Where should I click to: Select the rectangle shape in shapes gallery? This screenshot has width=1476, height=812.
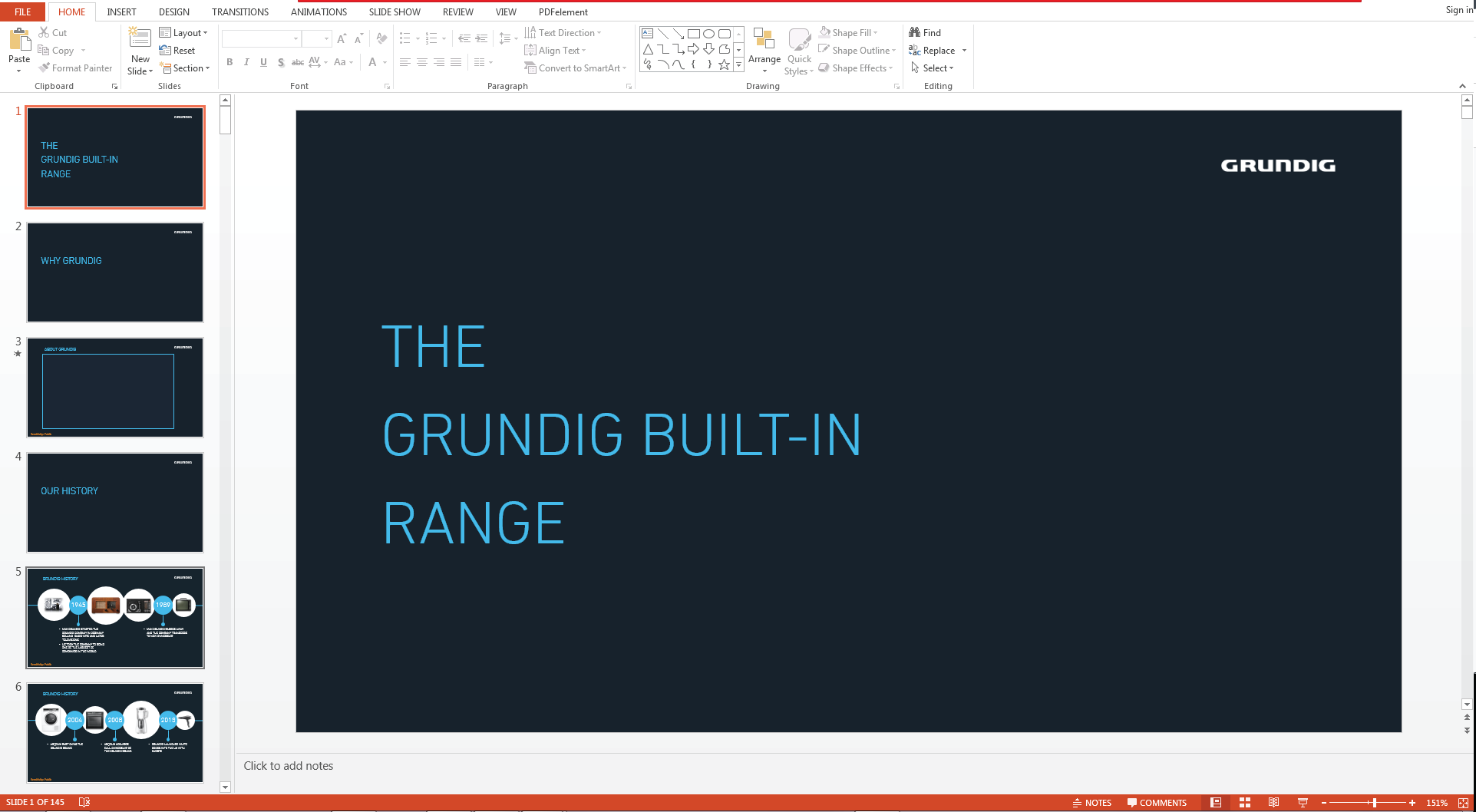(x=693, y=34)
